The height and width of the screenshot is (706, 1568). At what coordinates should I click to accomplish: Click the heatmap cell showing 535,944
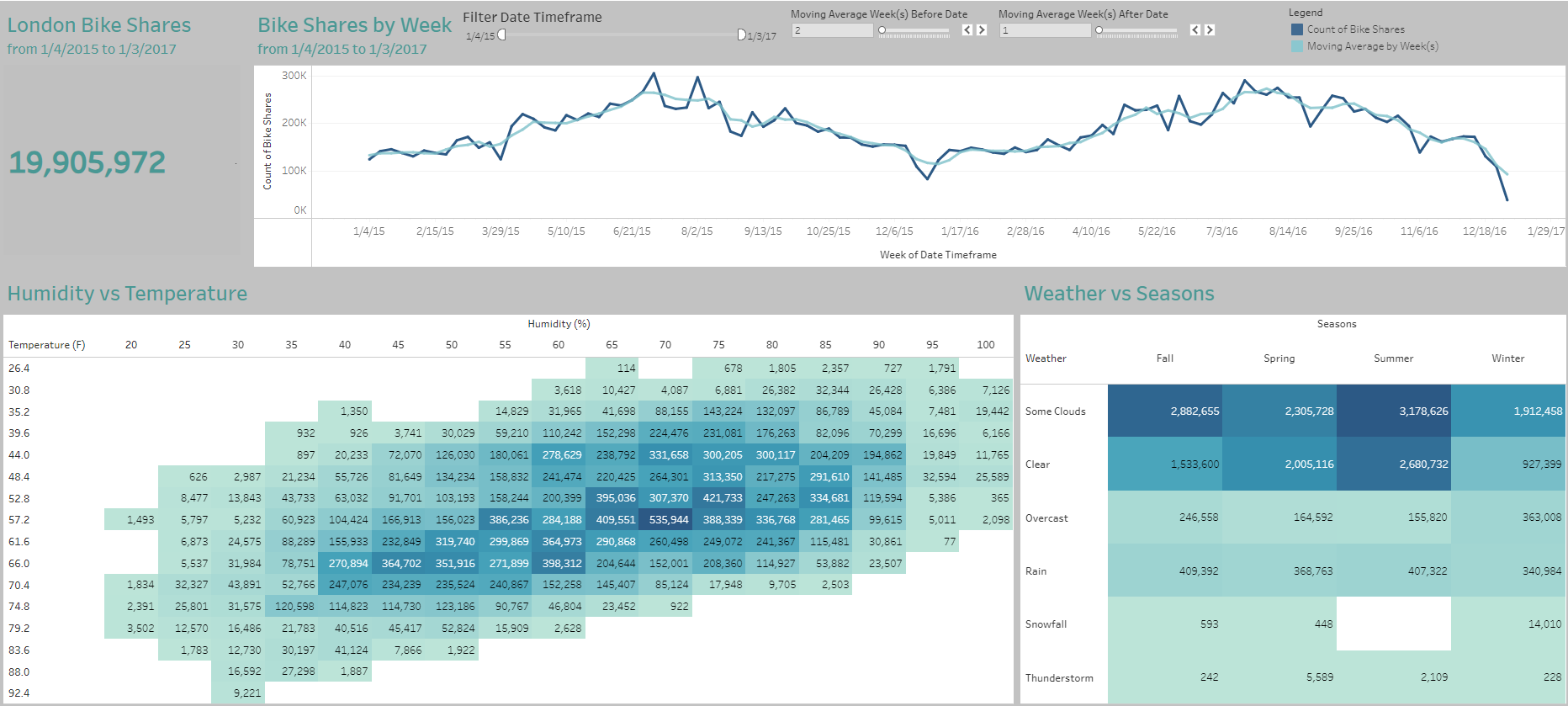[x=666, y=520]
